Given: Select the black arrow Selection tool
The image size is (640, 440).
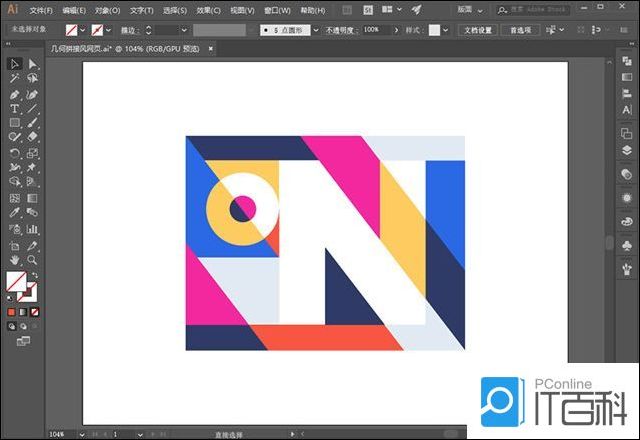Looking at the screenshot, I should 15,64.
